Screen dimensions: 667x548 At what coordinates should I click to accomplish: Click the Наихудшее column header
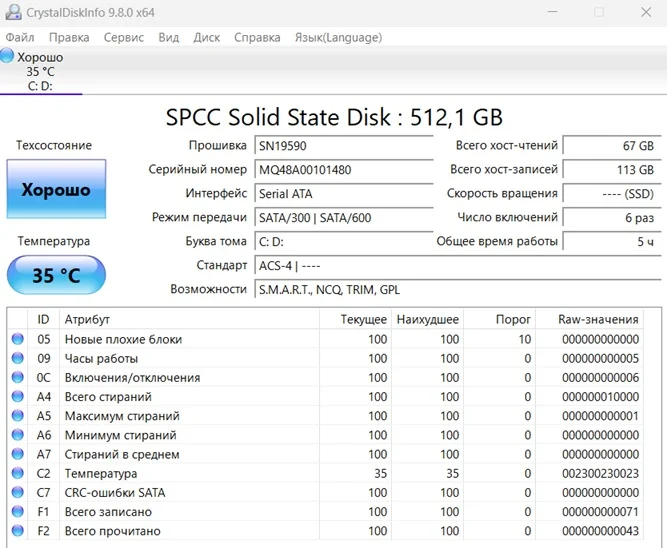(x=428, y=319)
